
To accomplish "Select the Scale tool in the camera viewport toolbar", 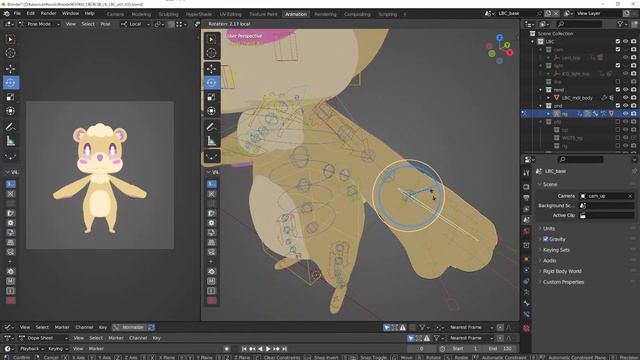I will (11, 97).
